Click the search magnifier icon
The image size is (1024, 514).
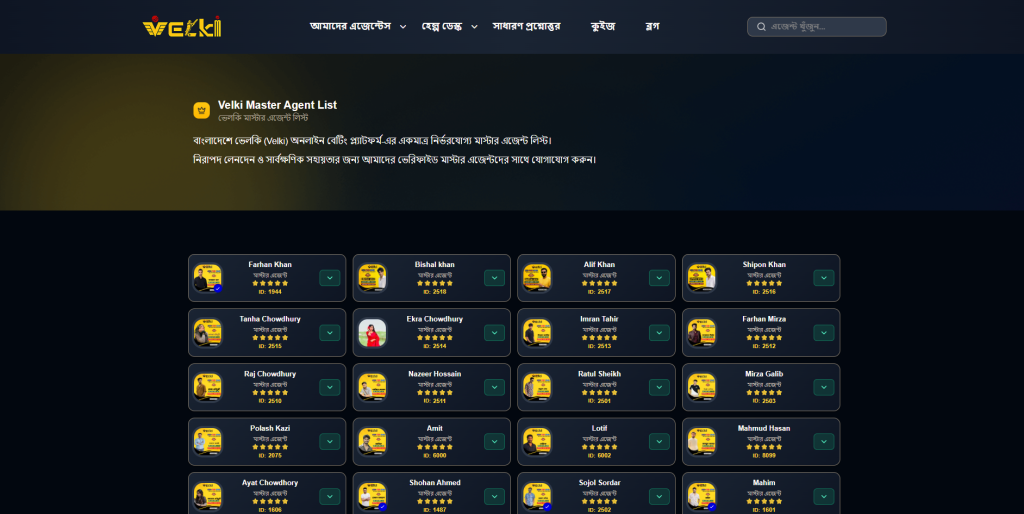click(x=761, y=27)
